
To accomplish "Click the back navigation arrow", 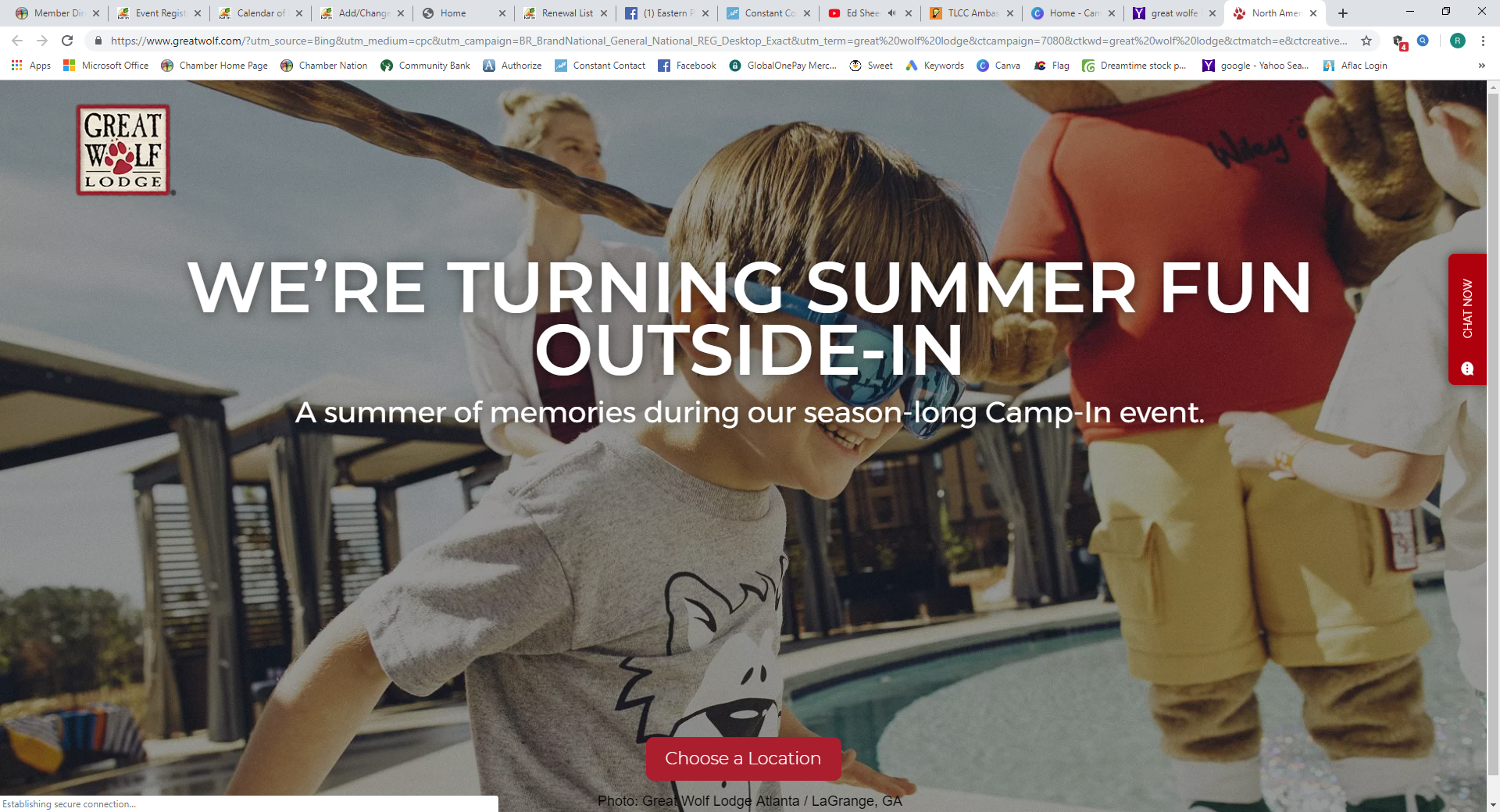I will [x=17, y=41].
